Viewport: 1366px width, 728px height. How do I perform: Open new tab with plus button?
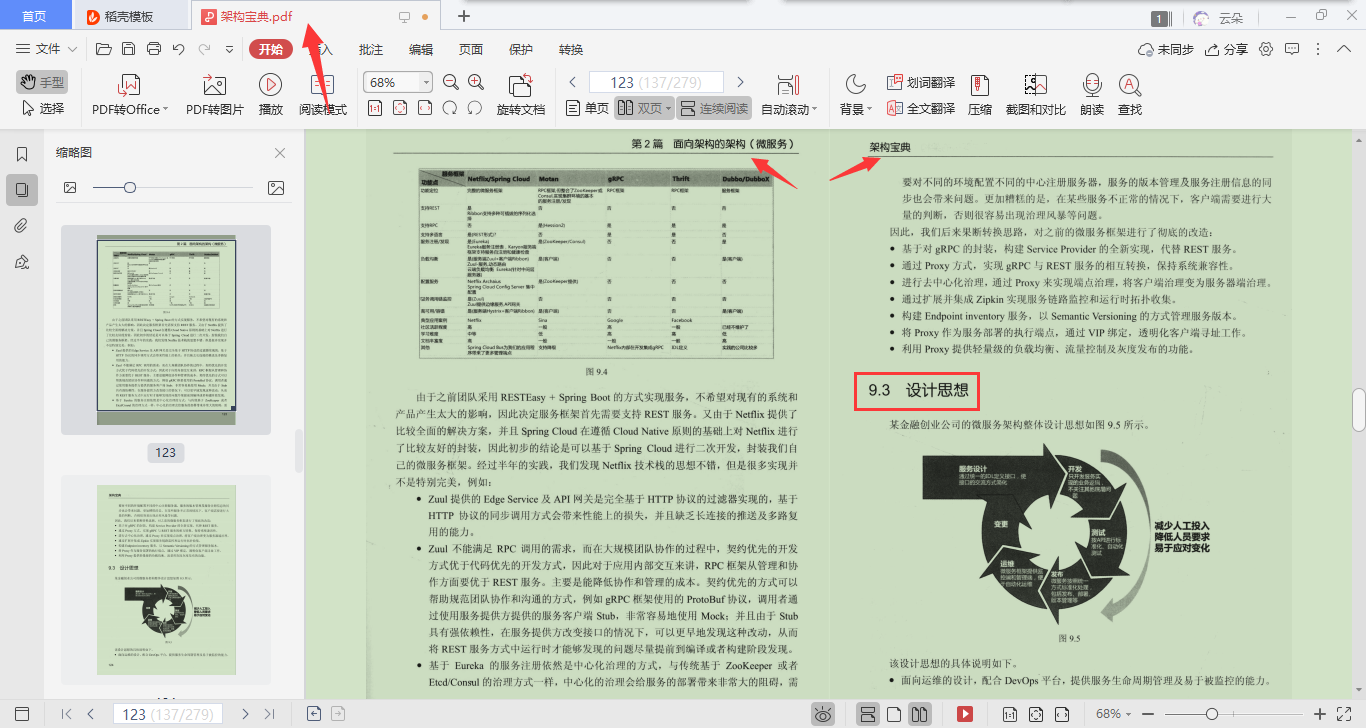463,16
